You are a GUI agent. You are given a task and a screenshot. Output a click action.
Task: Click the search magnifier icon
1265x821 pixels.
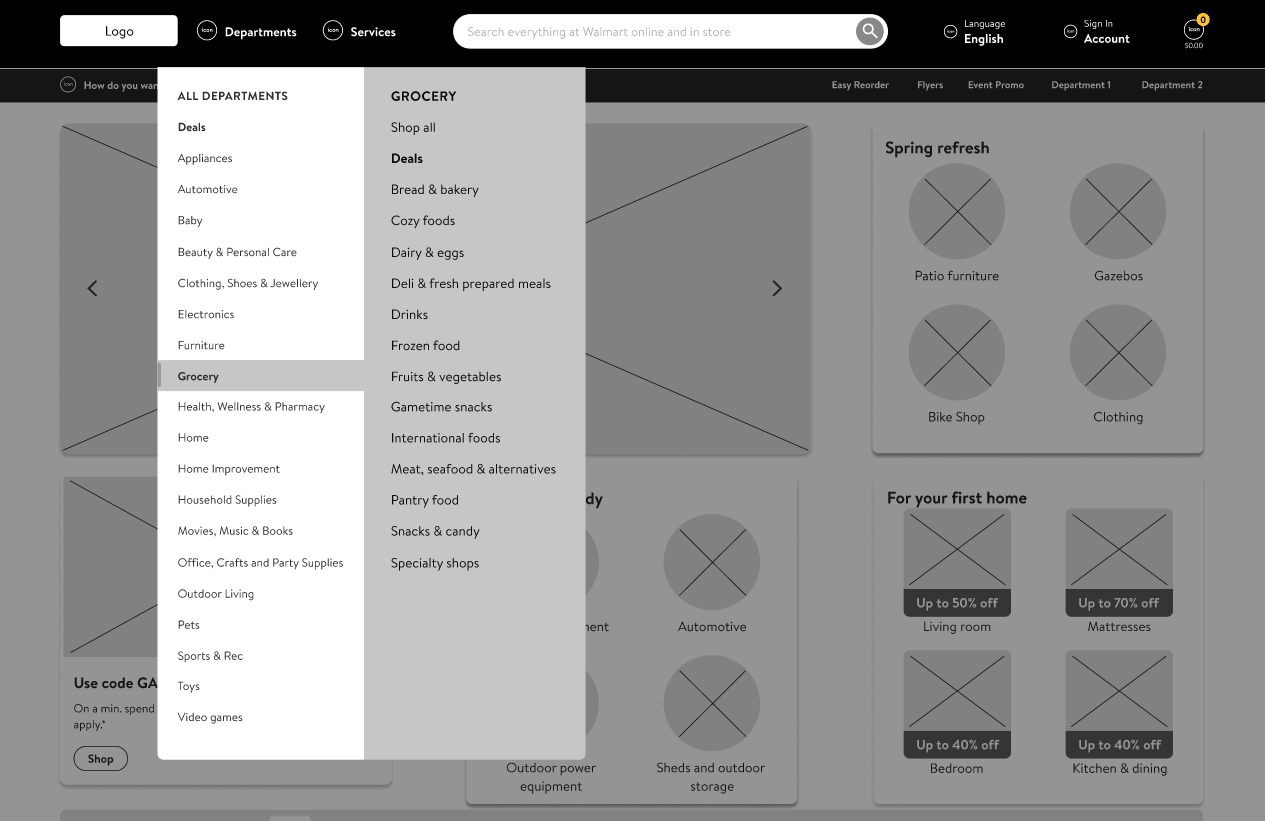pyautogui.click(x=870, y=31)
